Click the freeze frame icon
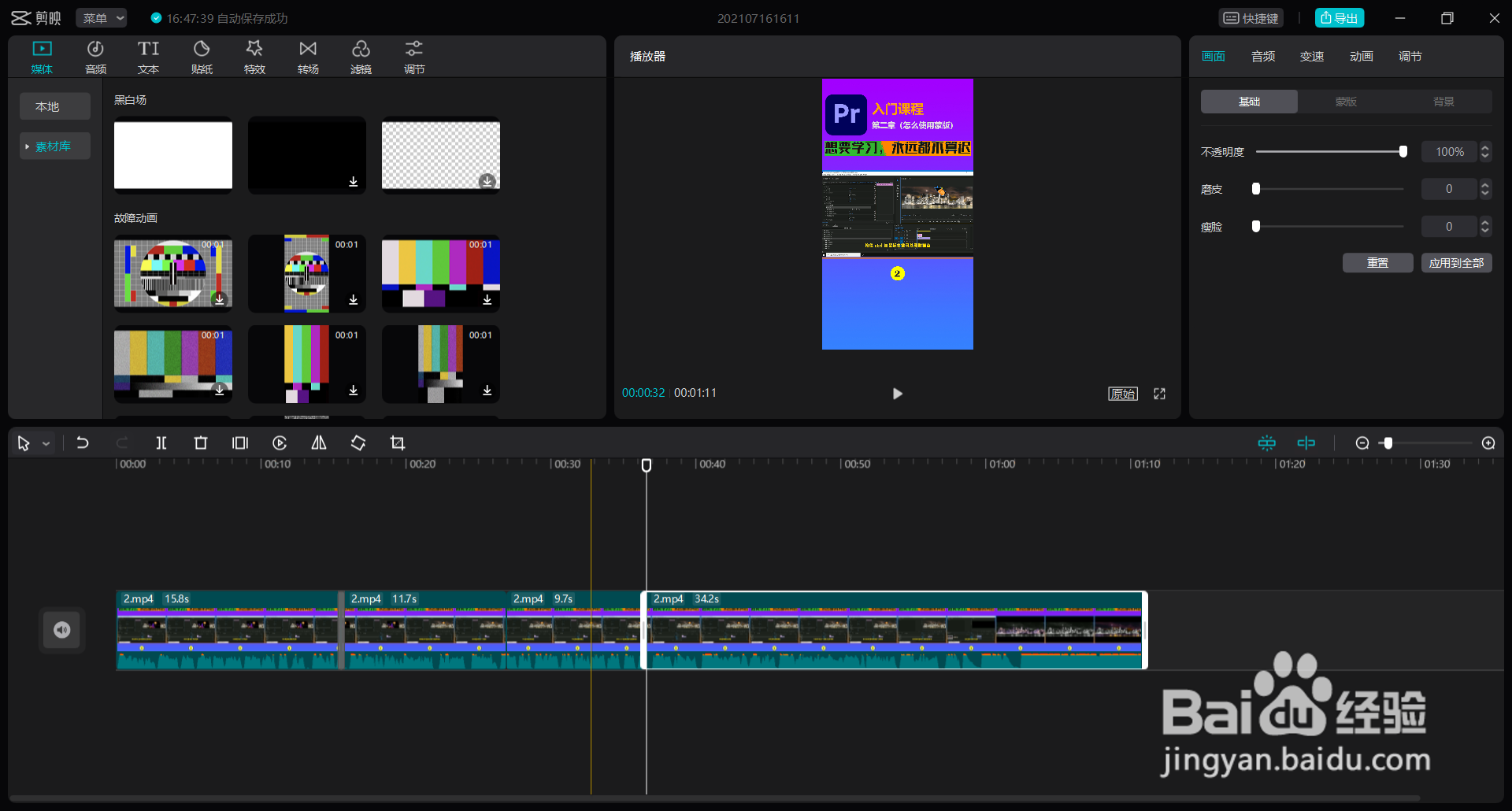The width and height of the screenshot is (1512, 811). coord(240,443)
